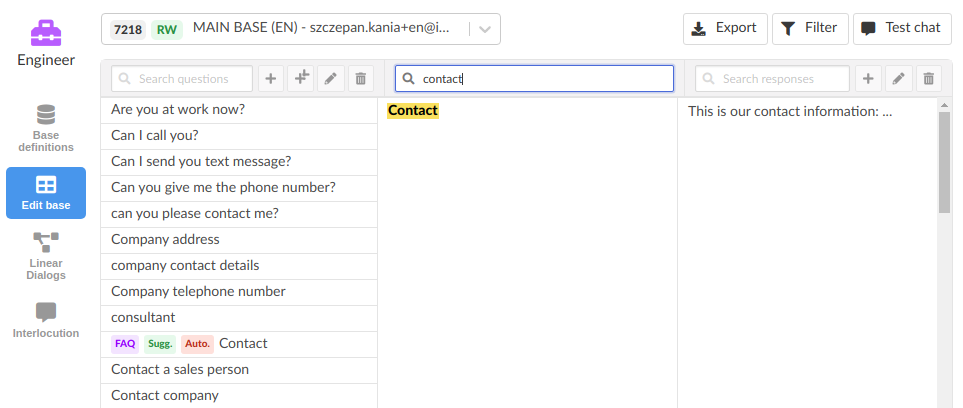Go to Linear Dialogs section
The image size is (963, 408).
pyautogui.click(x=46, y=256)
